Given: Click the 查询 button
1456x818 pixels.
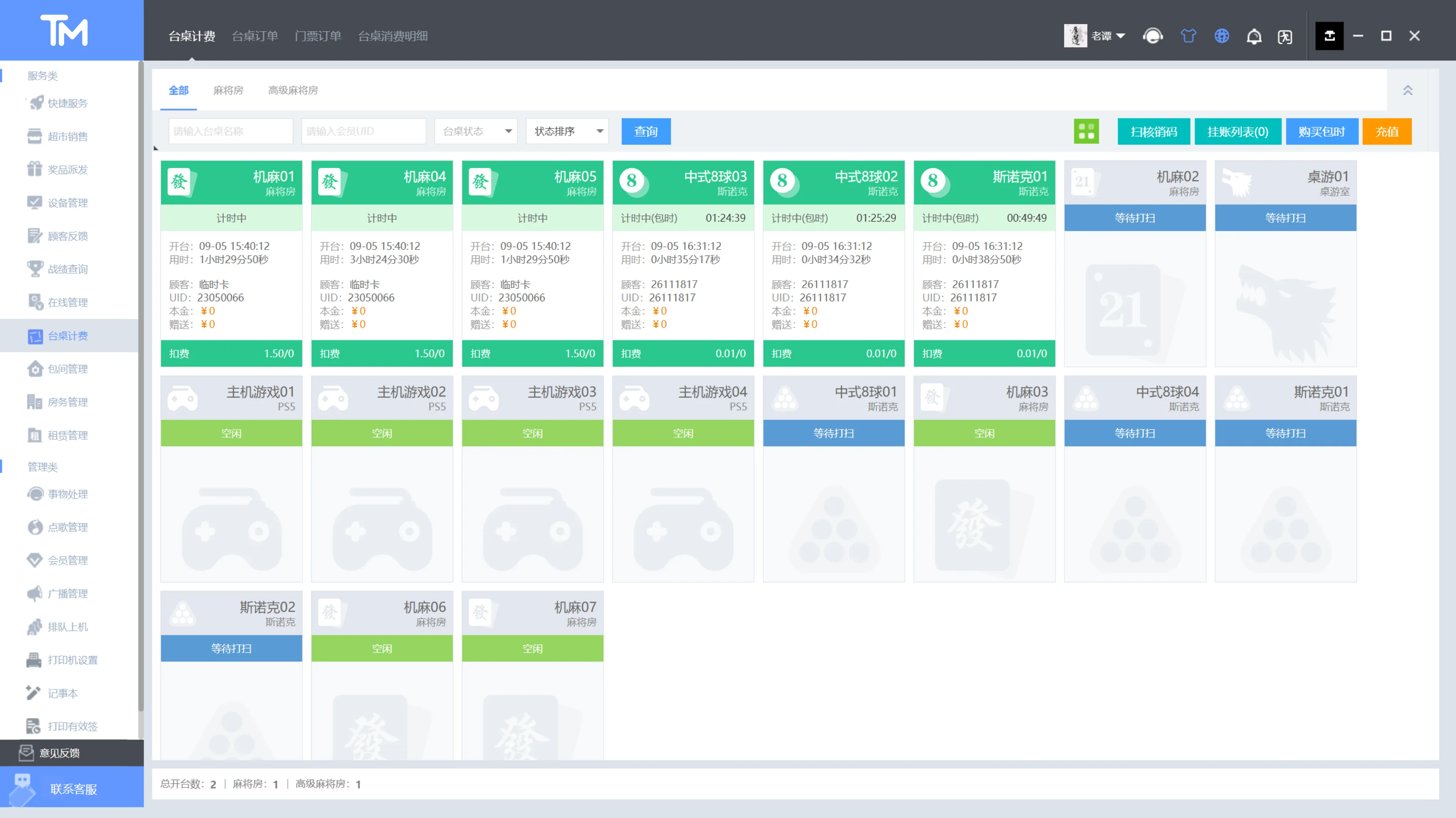Looking at the screenshot, I should pyautogui.click(x=646, y=131).
